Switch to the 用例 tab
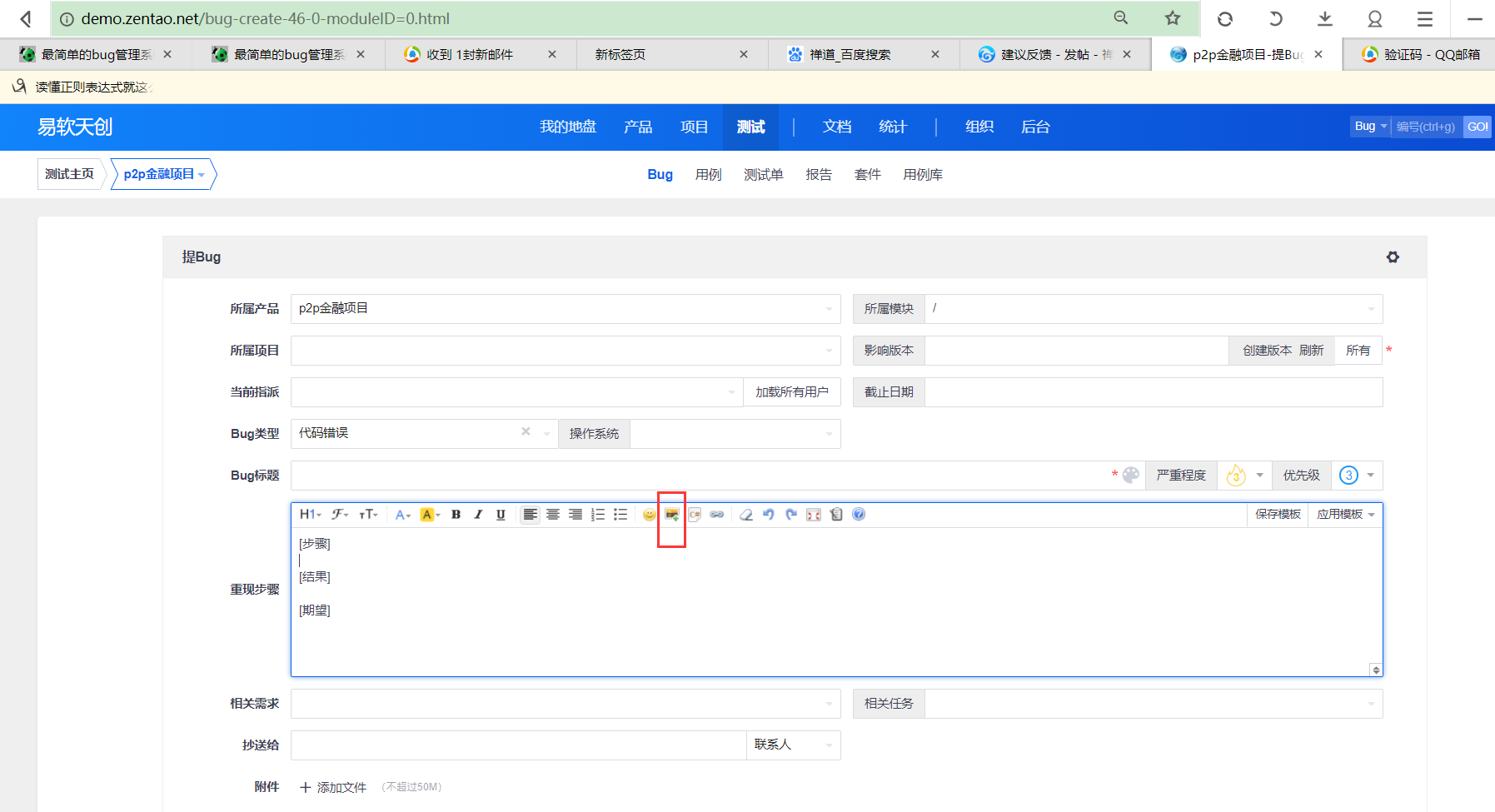1495x812 pixels. (x=708, y=175)
